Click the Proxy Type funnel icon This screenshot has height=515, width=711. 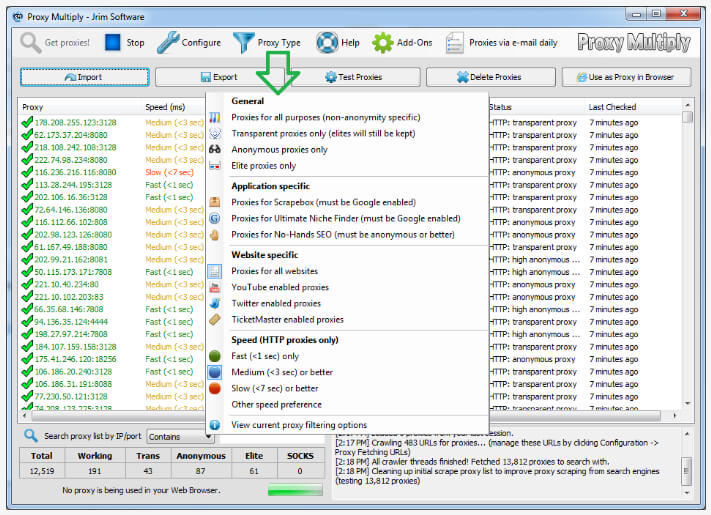click(x=244, y=43)
